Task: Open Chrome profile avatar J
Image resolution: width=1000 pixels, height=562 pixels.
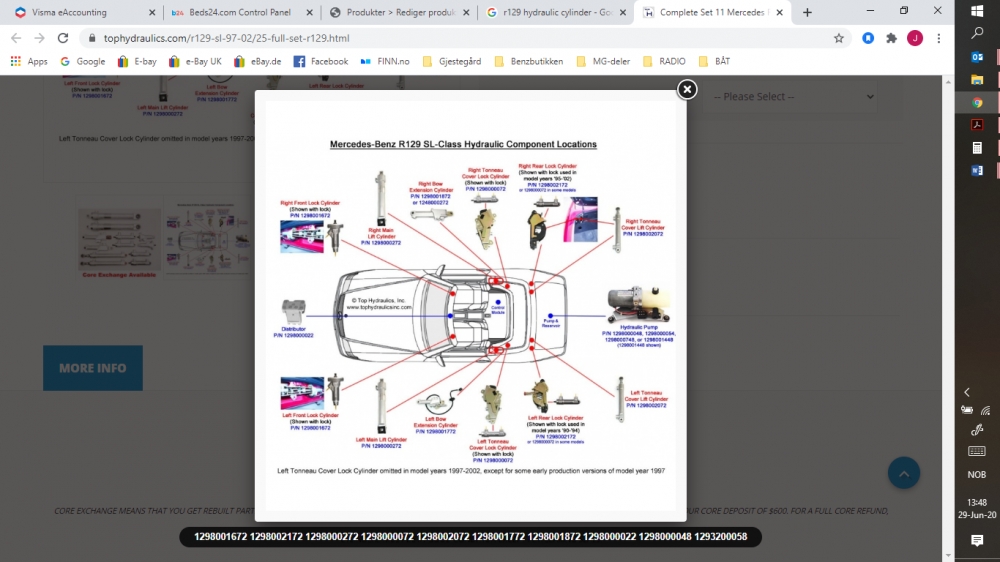Action: 915,38
